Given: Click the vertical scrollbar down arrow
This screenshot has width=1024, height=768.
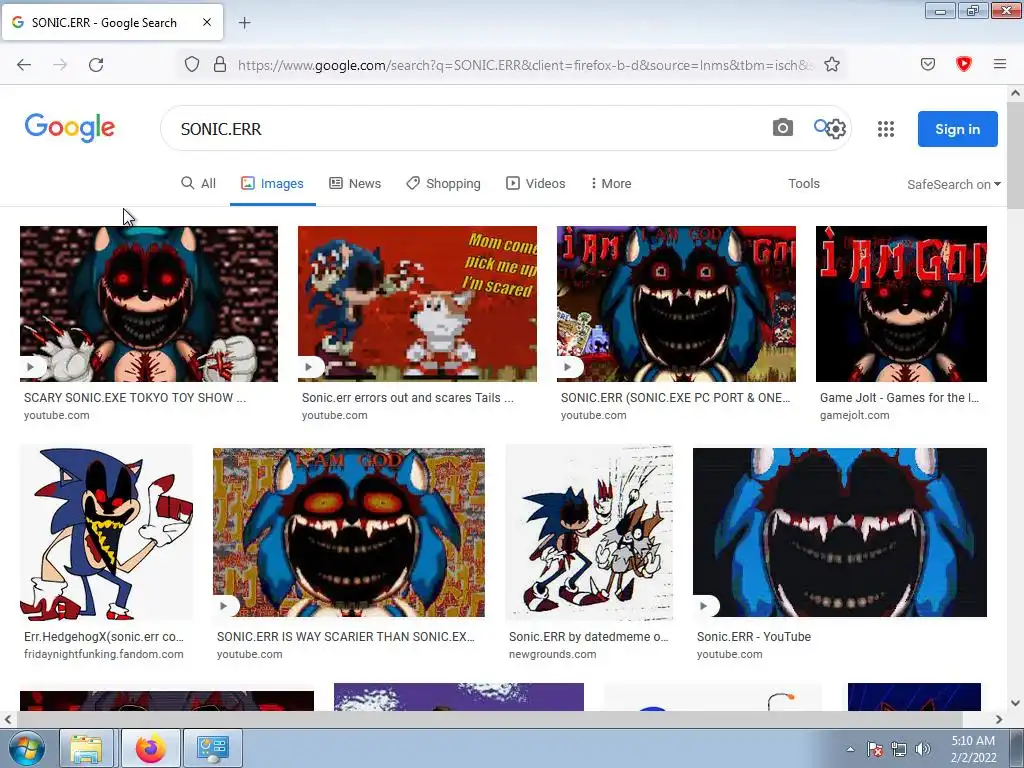Looking at the screenshot, I should 1015,703.
